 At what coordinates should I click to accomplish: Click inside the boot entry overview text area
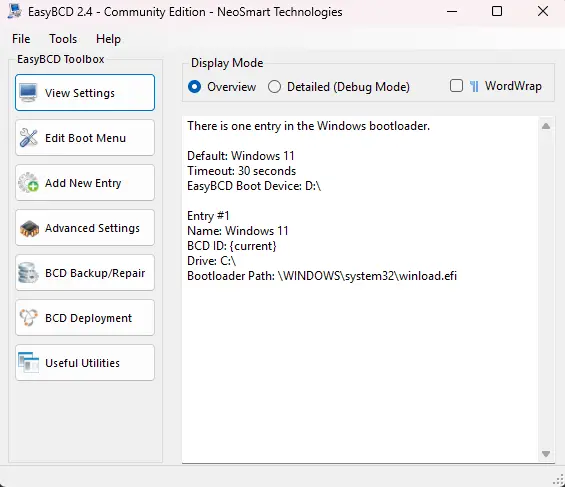click(x=360, y=289)
